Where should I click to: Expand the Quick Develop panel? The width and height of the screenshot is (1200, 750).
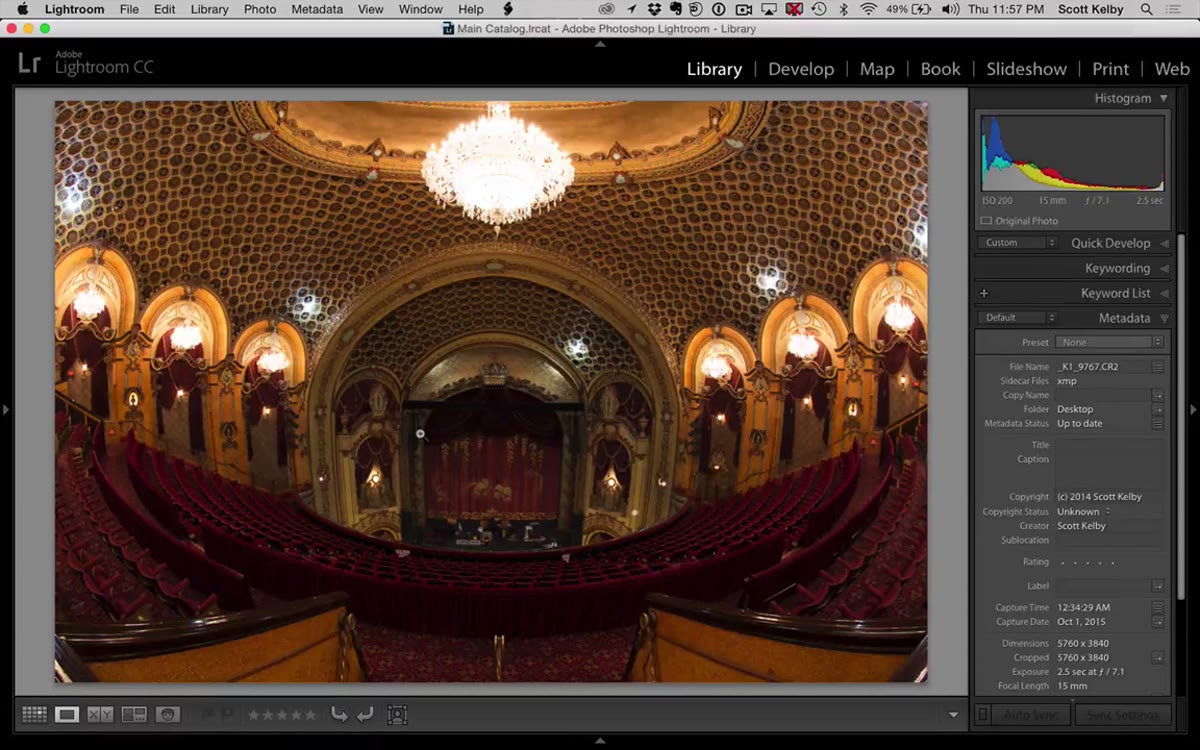[x=1164, y=243]
